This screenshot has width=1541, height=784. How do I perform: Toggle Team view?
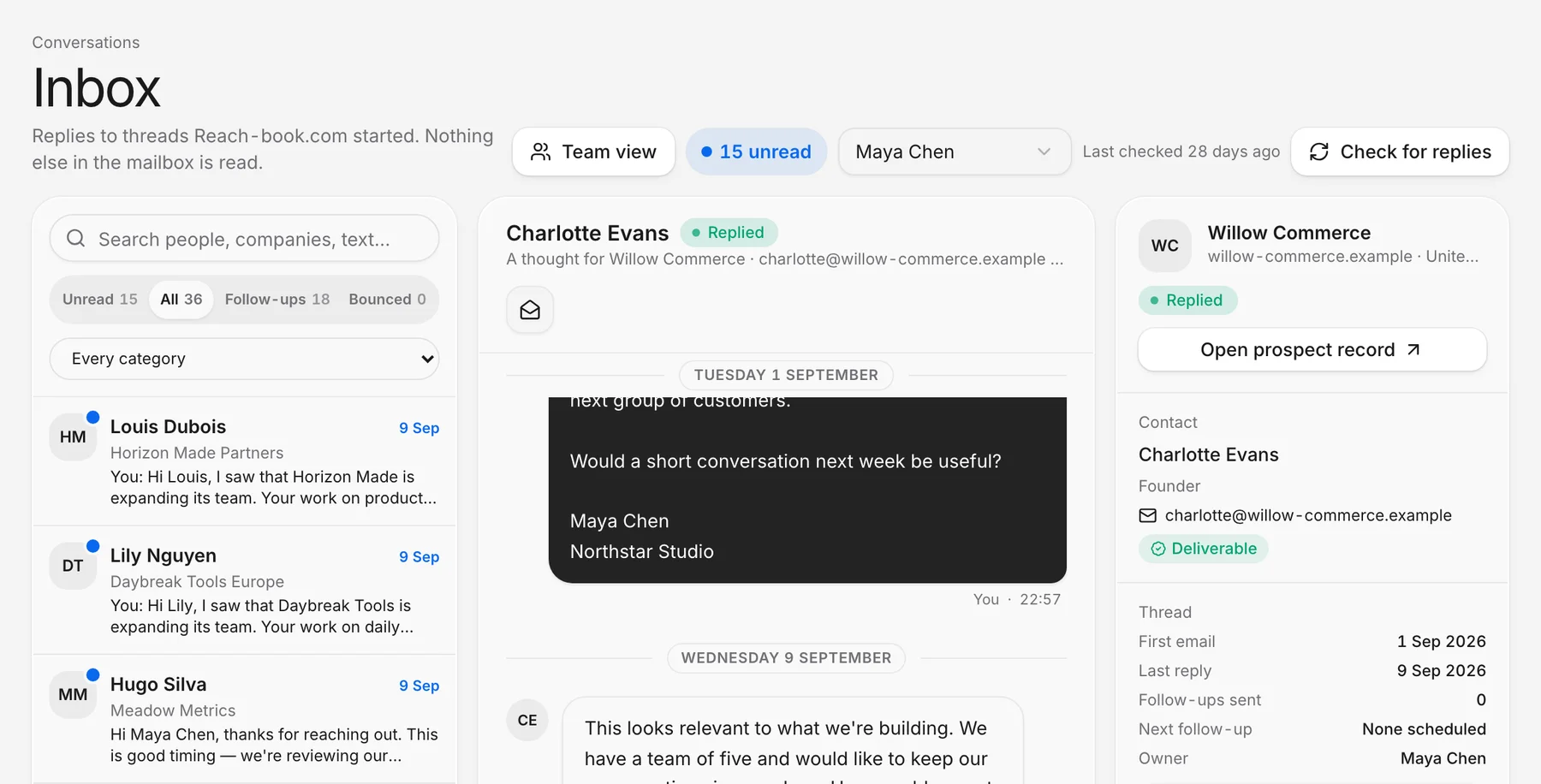[593, 151]
